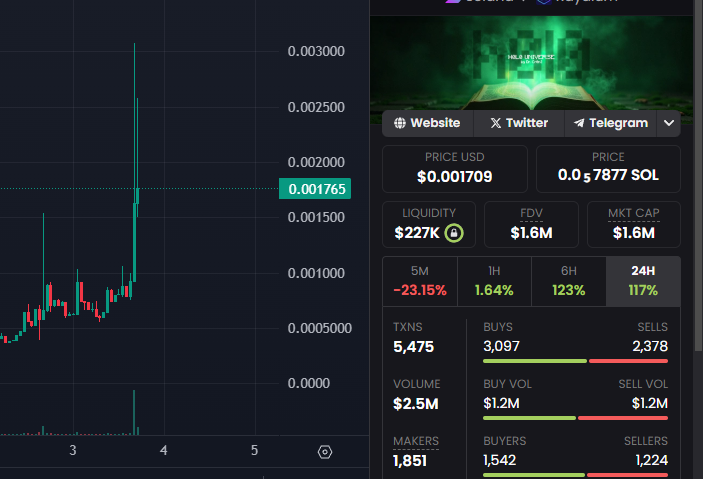Click the BUYERS count 1,542
The width and height of the screenshot is (703, 479).
tap(499, 460)
